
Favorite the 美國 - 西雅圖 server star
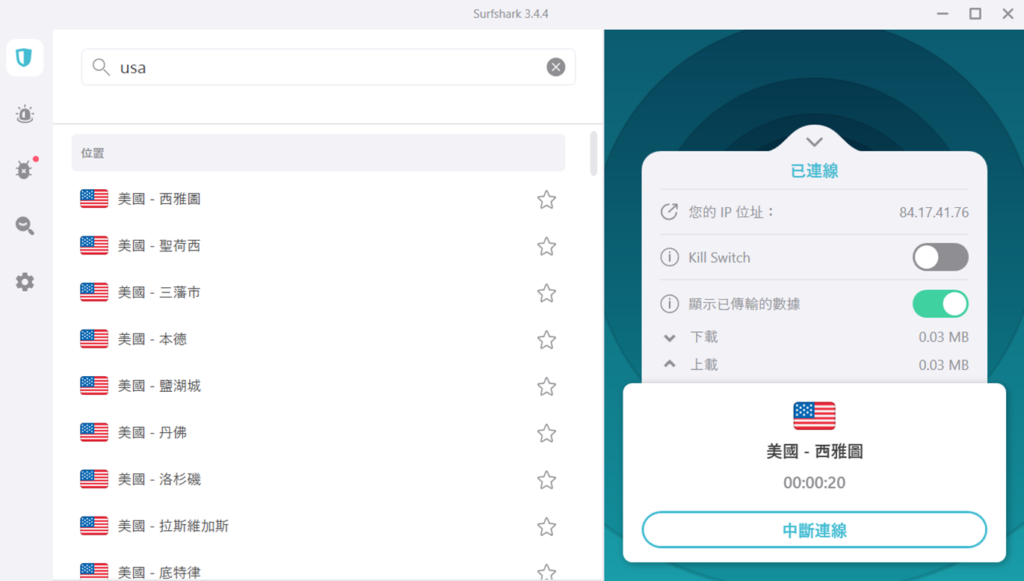pos(547,199)
